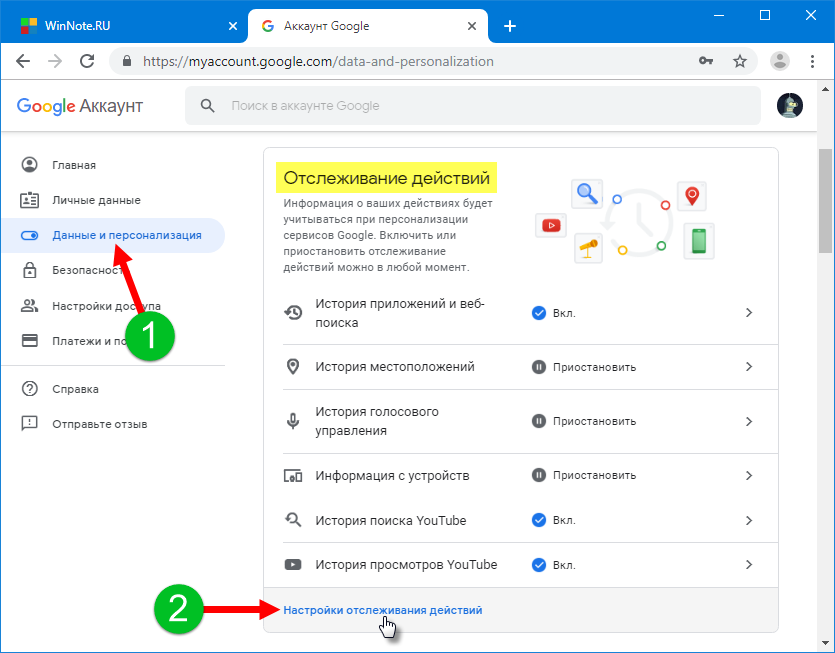Viewport: 835px width, 653px height.
Task: Click Приостановить status for История местоположений
Action: click(x=584, y=367)
